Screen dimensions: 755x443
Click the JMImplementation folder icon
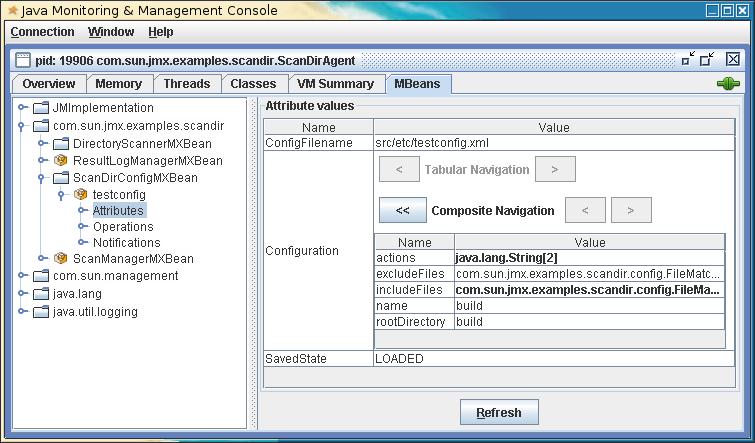pyautogui.click(x=40, y=108)
